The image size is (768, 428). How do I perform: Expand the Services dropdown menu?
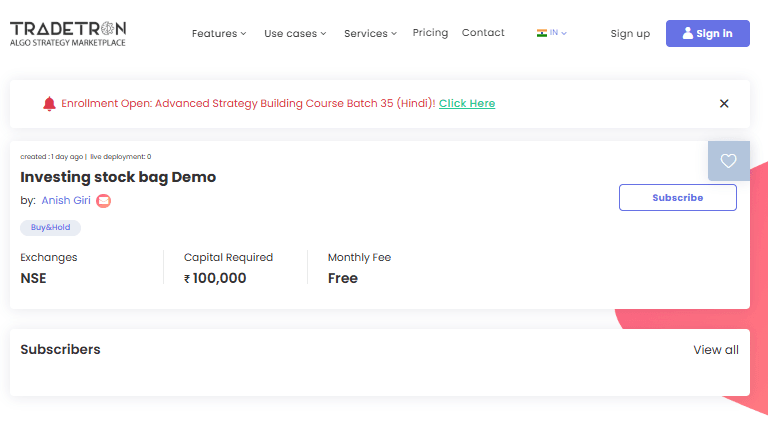click(x=370, y=33)
